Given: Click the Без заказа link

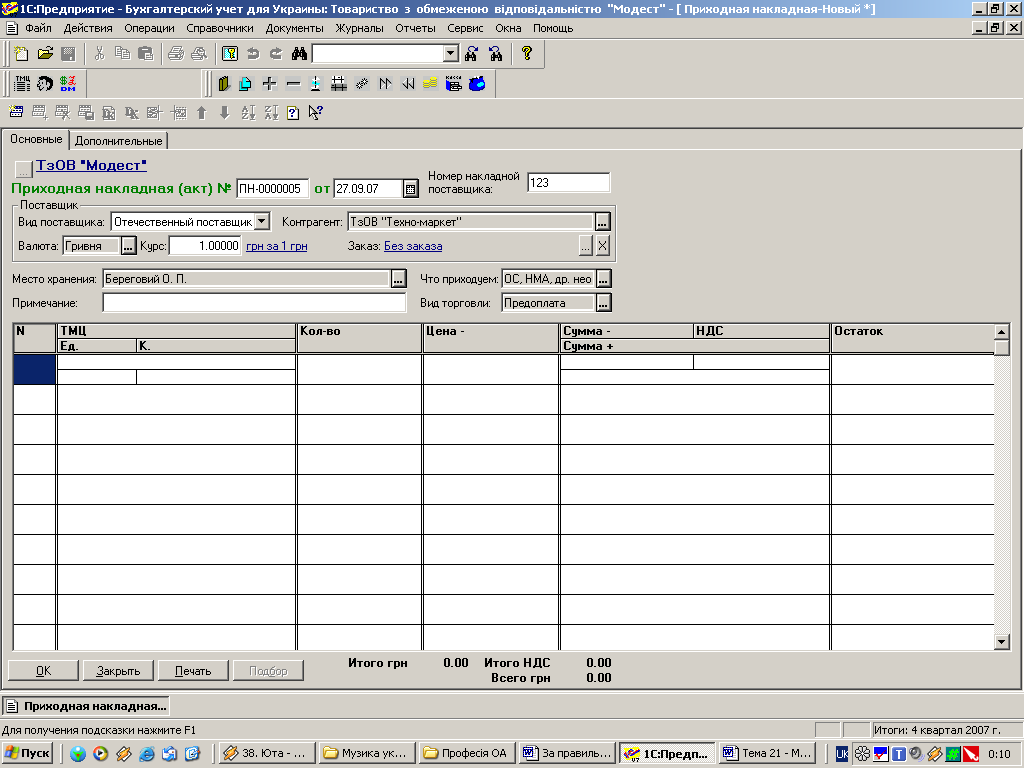Looking at the screenshot, I should (x=413, y=246).
